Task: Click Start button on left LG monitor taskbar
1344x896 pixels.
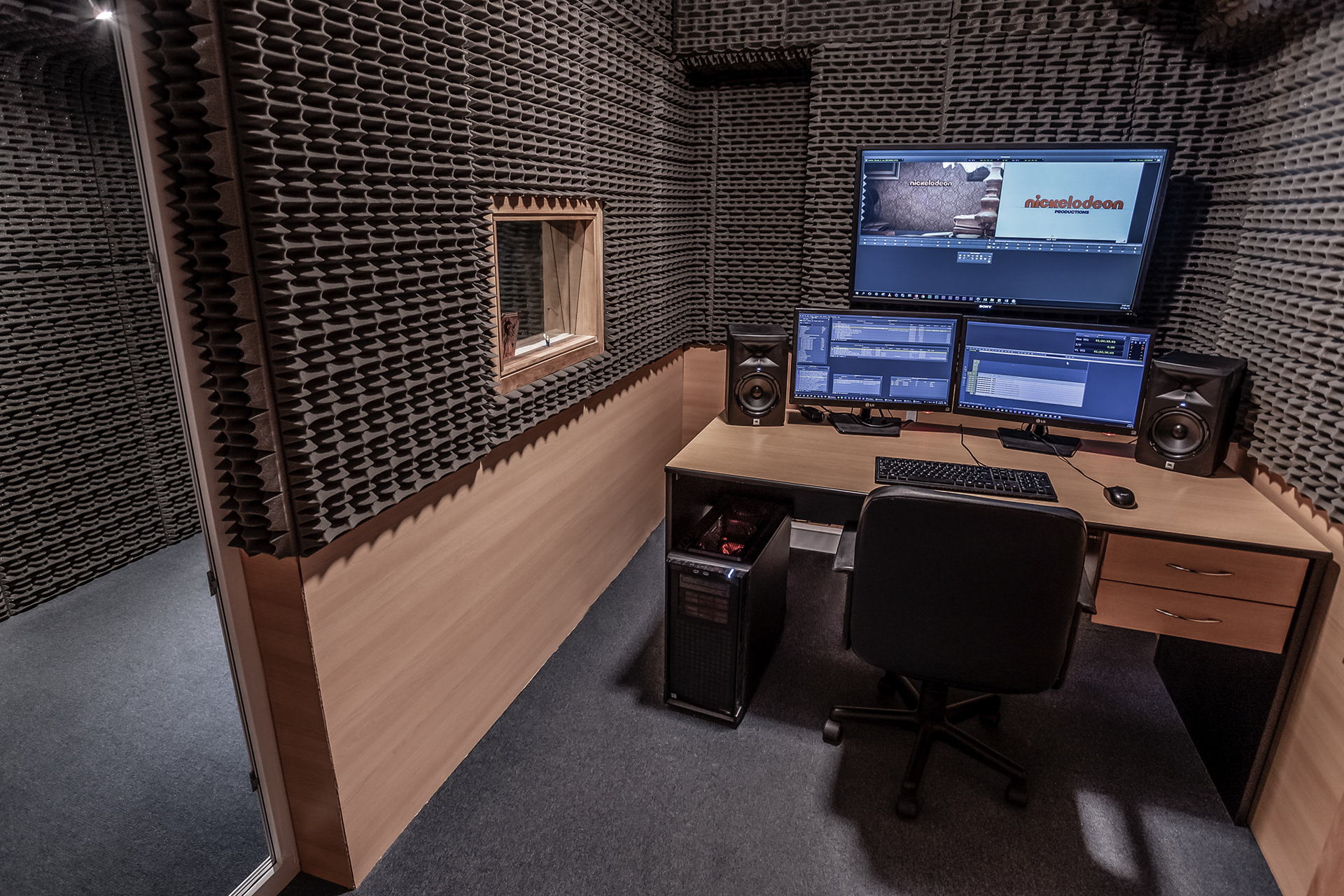Action: tap(796, 395)
